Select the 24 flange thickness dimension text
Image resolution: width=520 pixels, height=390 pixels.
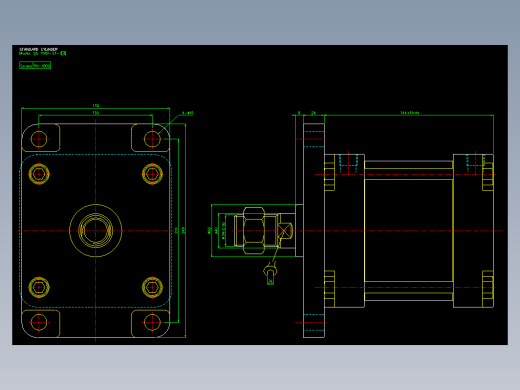click(313, 113)
